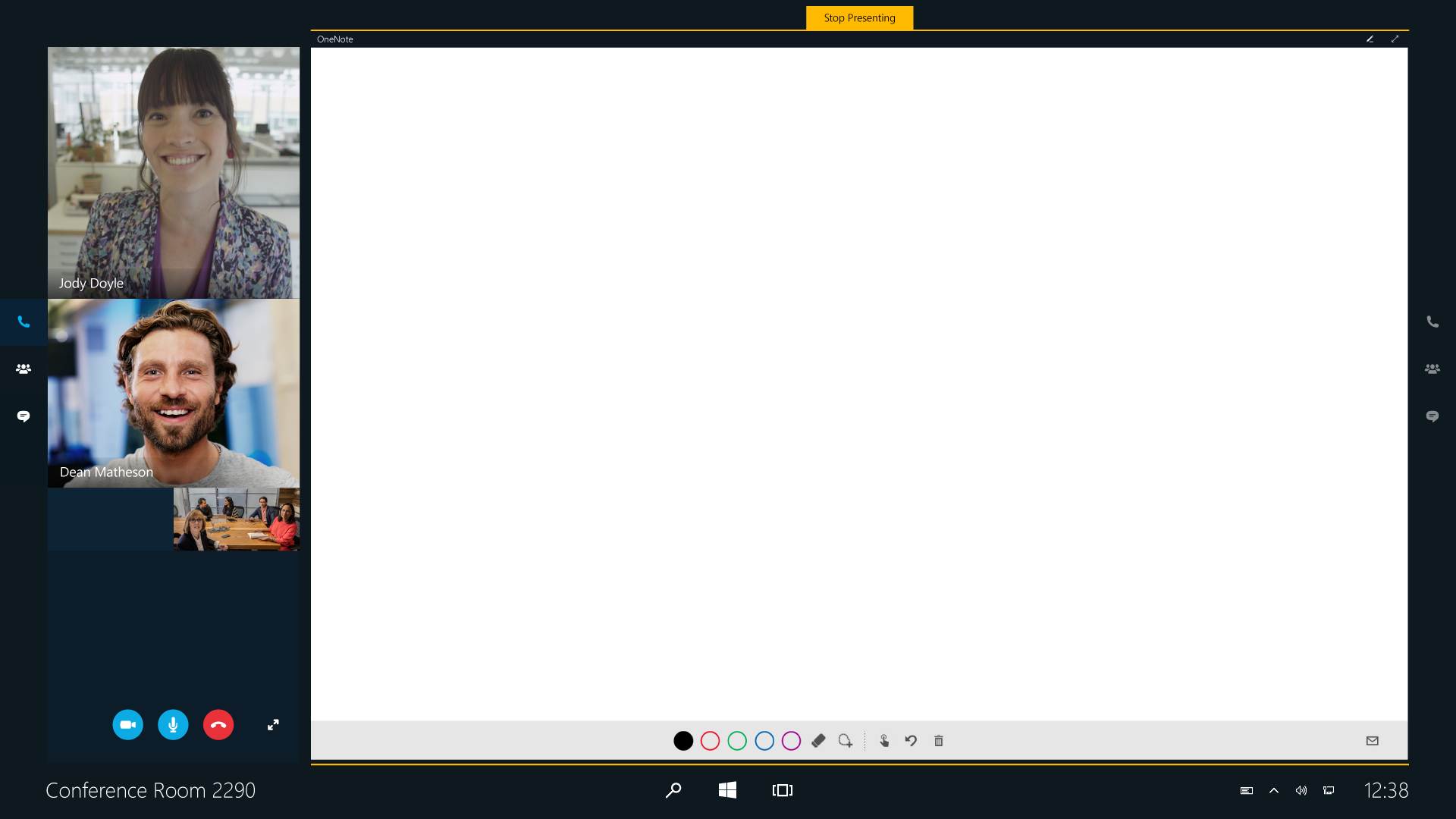Hang up with the red phone button
The width and height of the screenshot is (1456, 819).
click(218, 725)
